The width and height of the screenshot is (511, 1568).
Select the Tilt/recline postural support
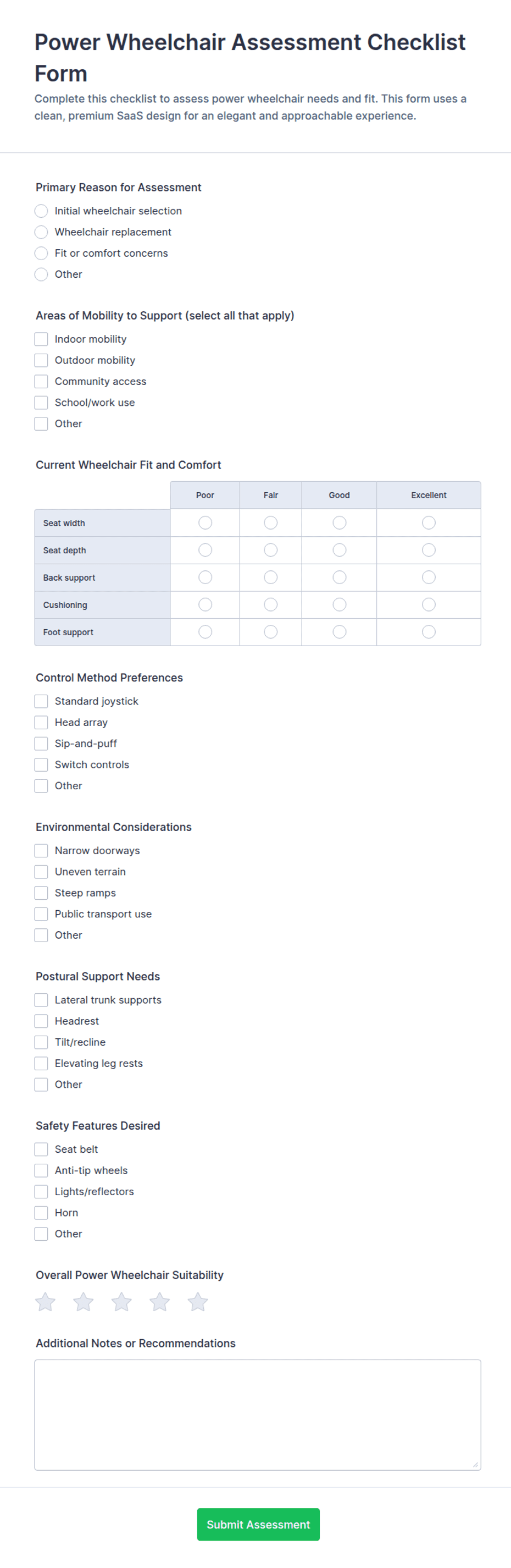pos(41,1042)
